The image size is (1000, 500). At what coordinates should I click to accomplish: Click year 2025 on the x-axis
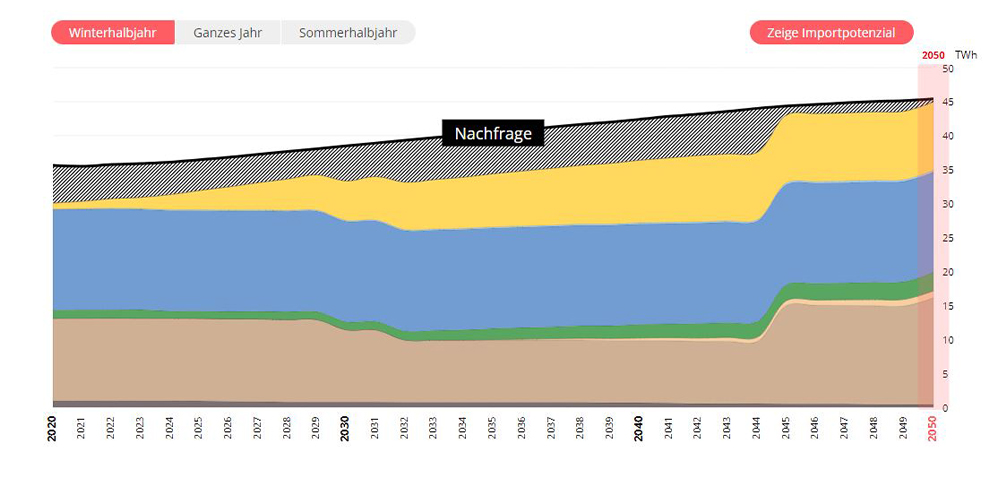point(198,429)
